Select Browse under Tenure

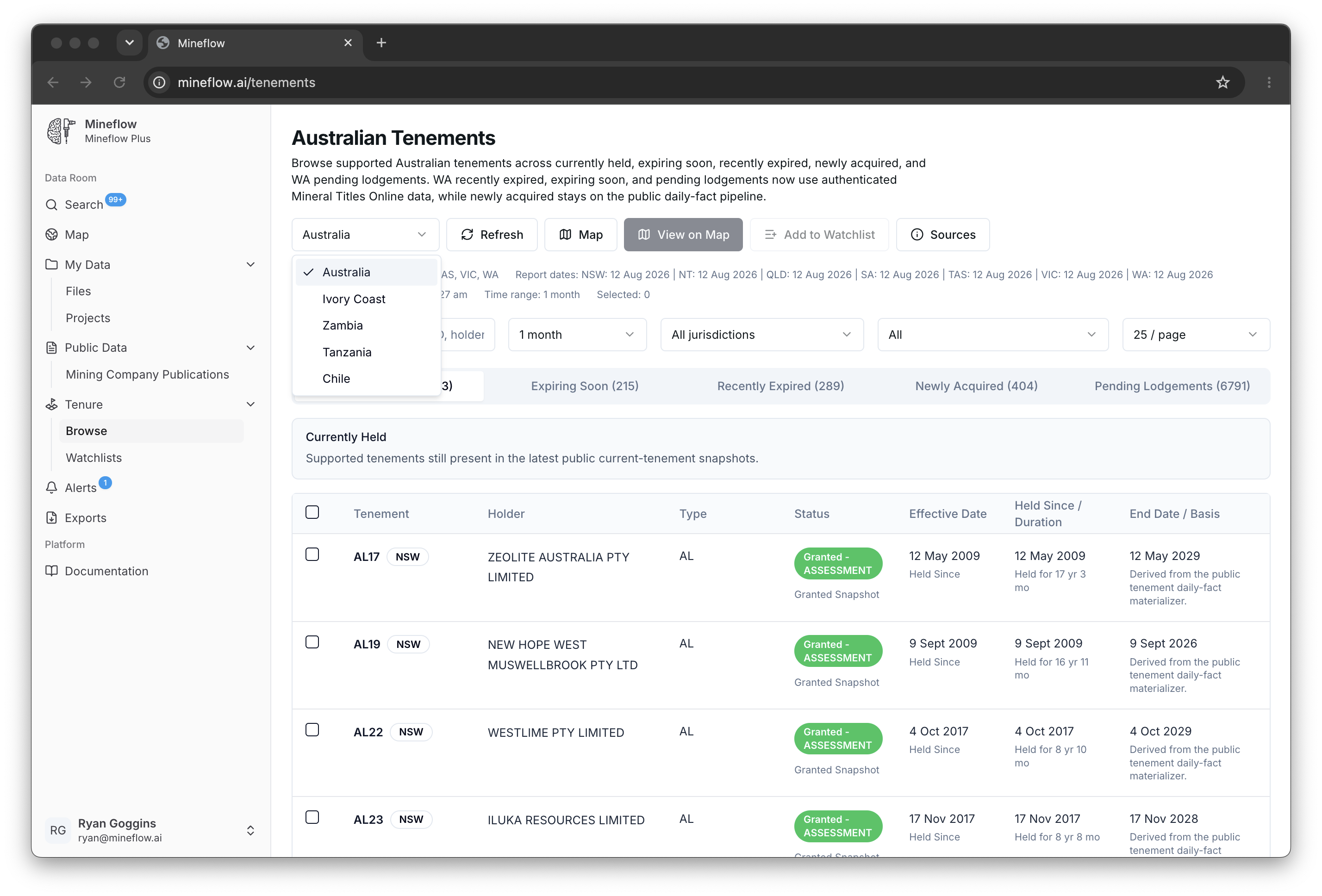pos(151,431)
